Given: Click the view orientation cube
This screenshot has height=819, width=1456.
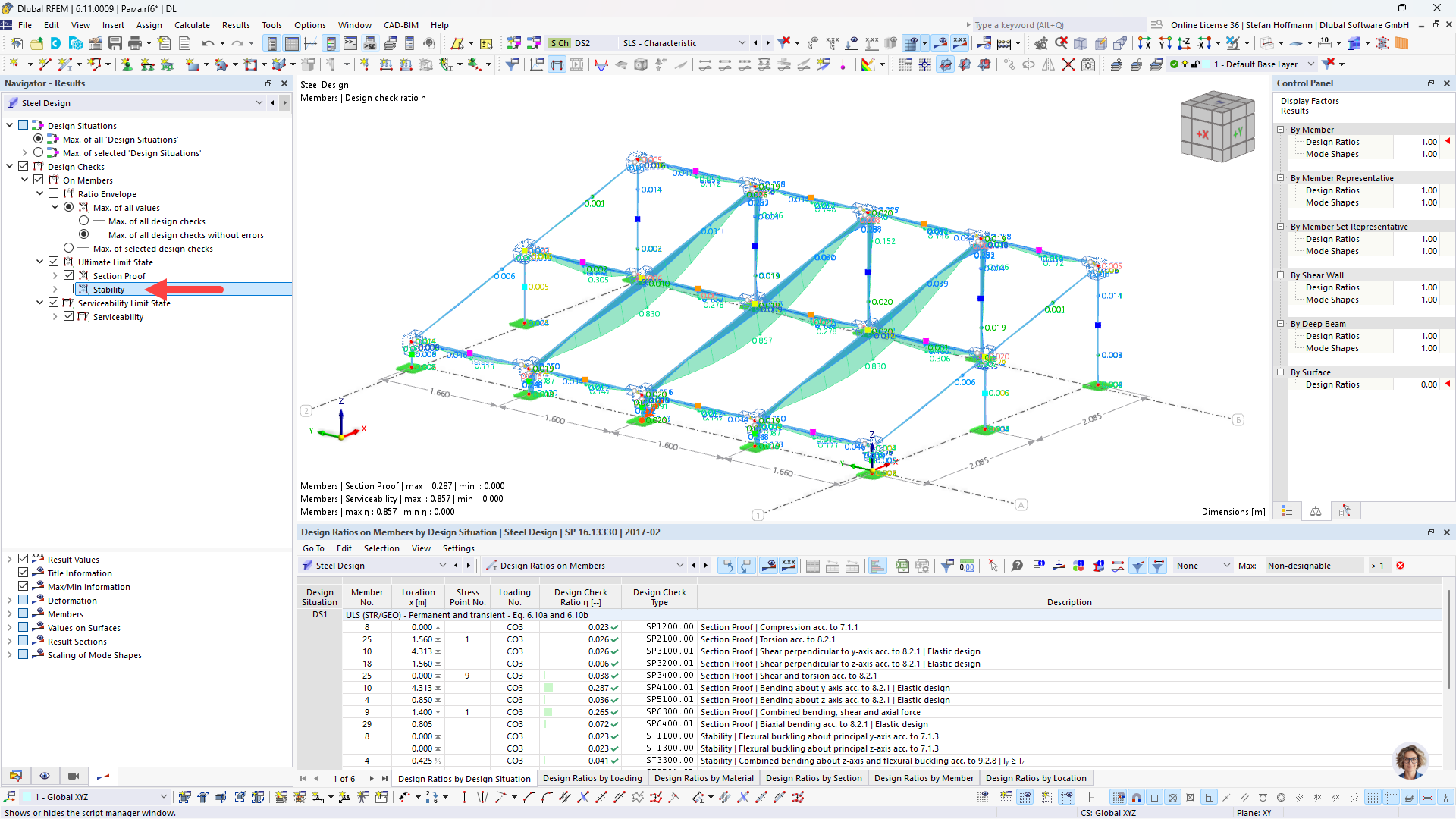Looking at the screenshot, I should point(1217,127).
